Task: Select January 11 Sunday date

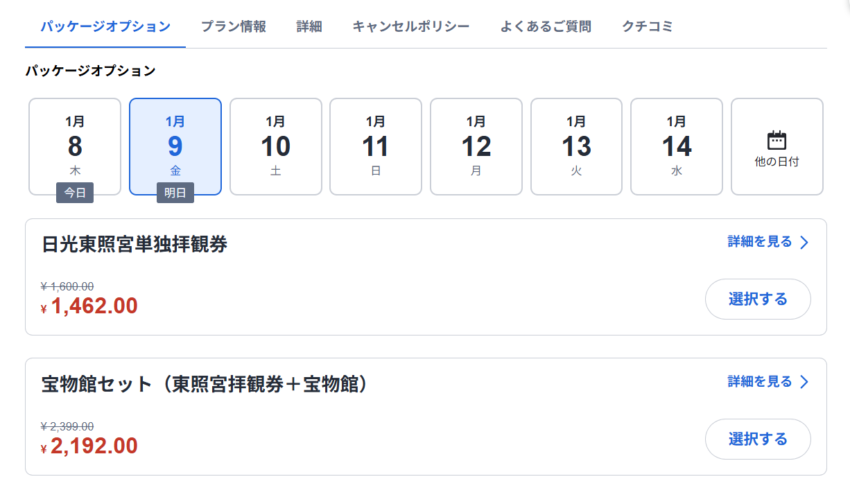Action: tap(376, 146)
